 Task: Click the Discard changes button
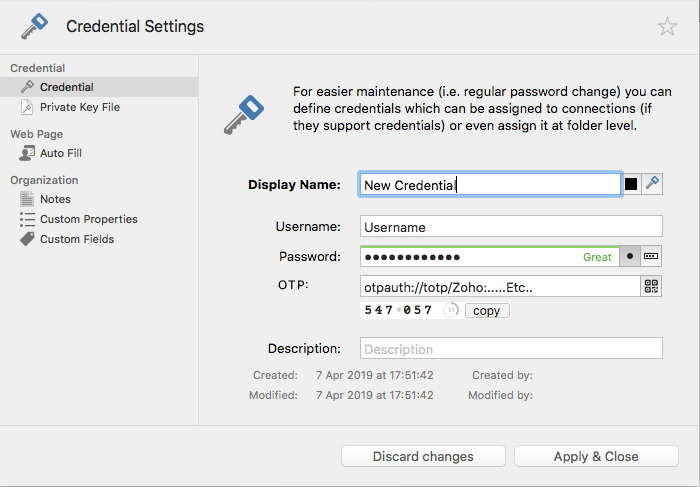pyautogui.click(x=423, y=456)
